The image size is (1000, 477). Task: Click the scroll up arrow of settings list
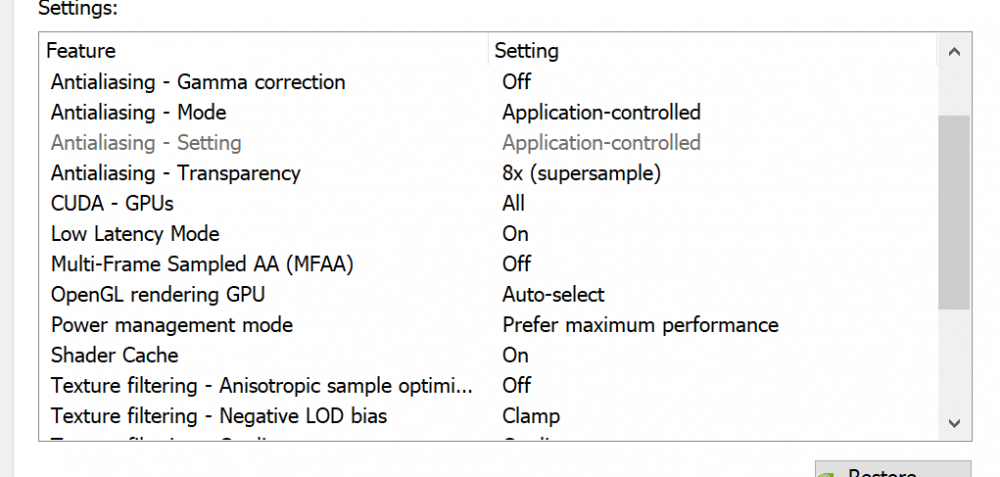(x=954, y=51)
